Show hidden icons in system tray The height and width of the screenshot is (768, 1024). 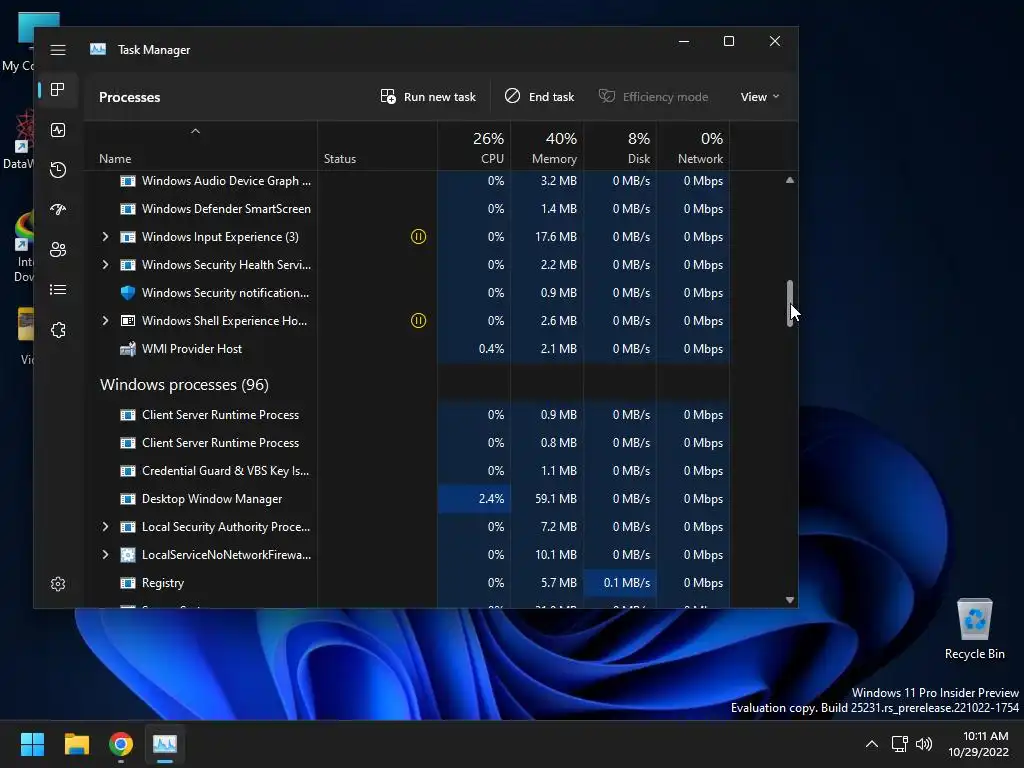pos(871,744)
